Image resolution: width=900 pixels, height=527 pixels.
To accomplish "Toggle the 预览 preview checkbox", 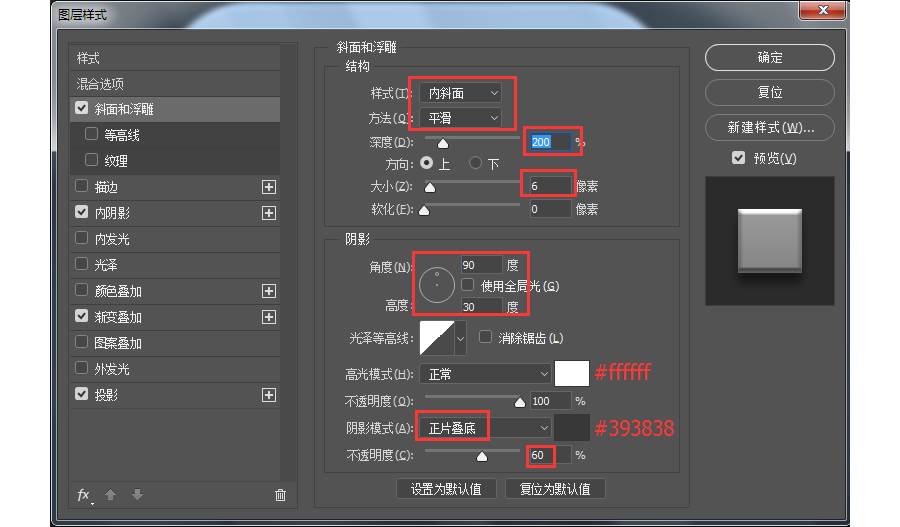I will [739, 158].
